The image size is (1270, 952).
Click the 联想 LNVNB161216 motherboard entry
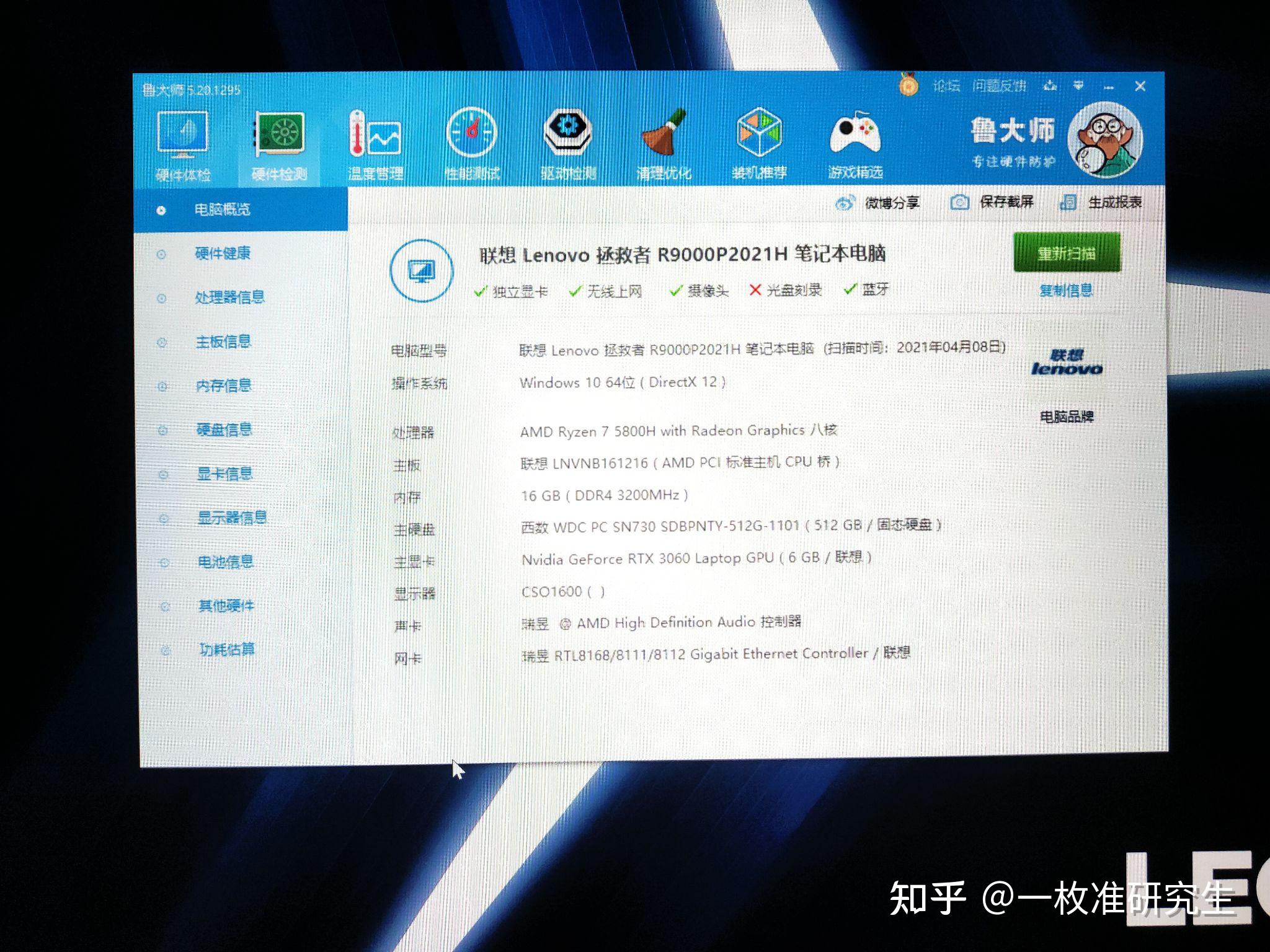(680, 462)
